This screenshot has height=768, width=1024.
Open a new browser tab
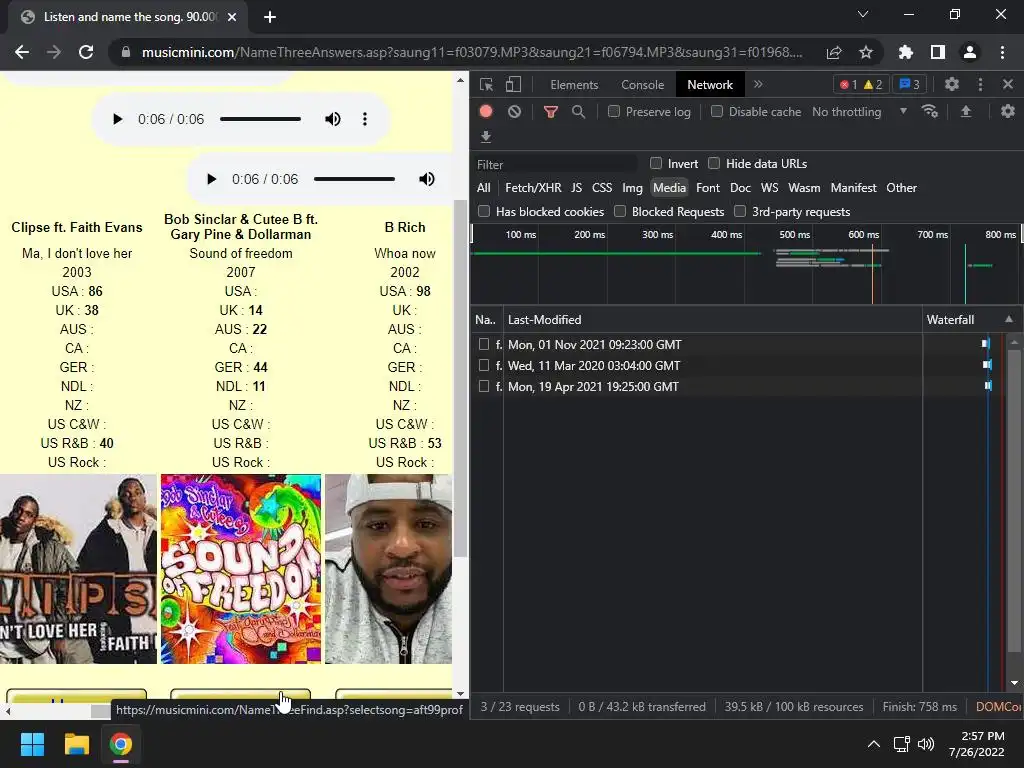click(x=270, y=17)
